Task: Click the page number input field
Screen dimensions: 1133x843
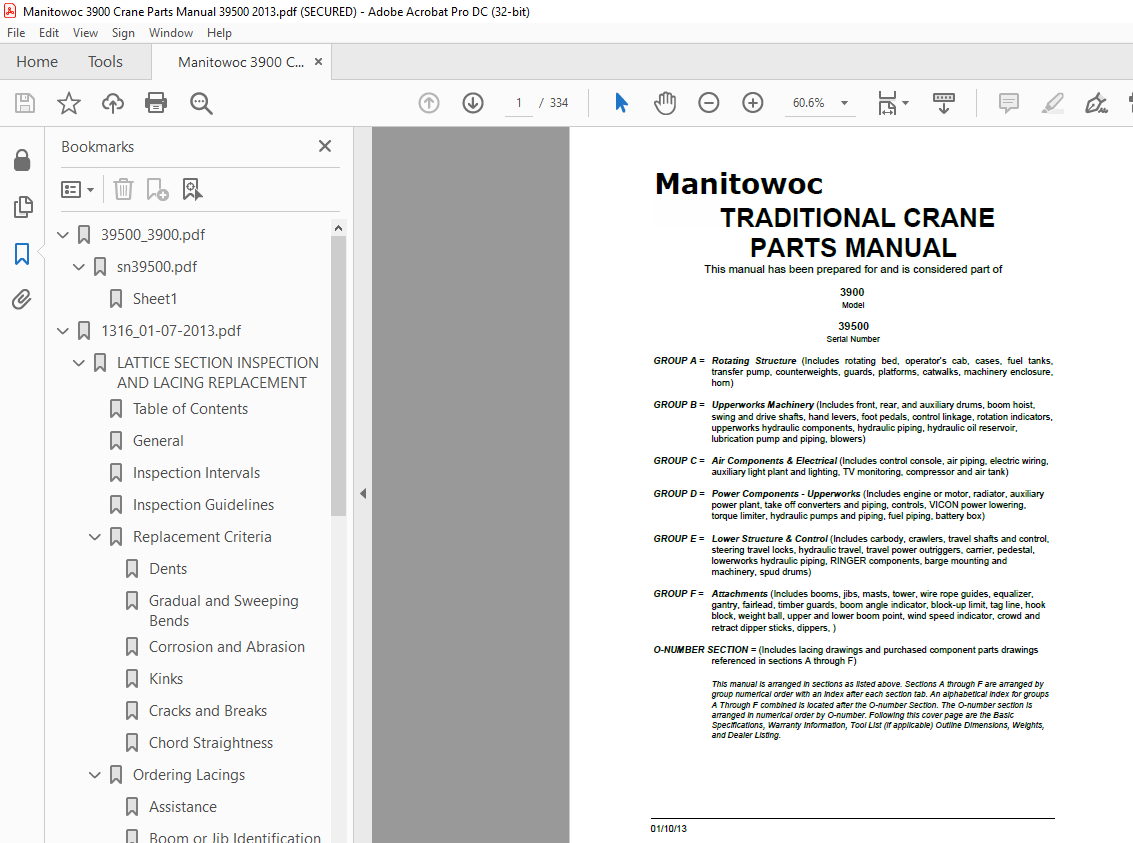Action: [518, 103]
